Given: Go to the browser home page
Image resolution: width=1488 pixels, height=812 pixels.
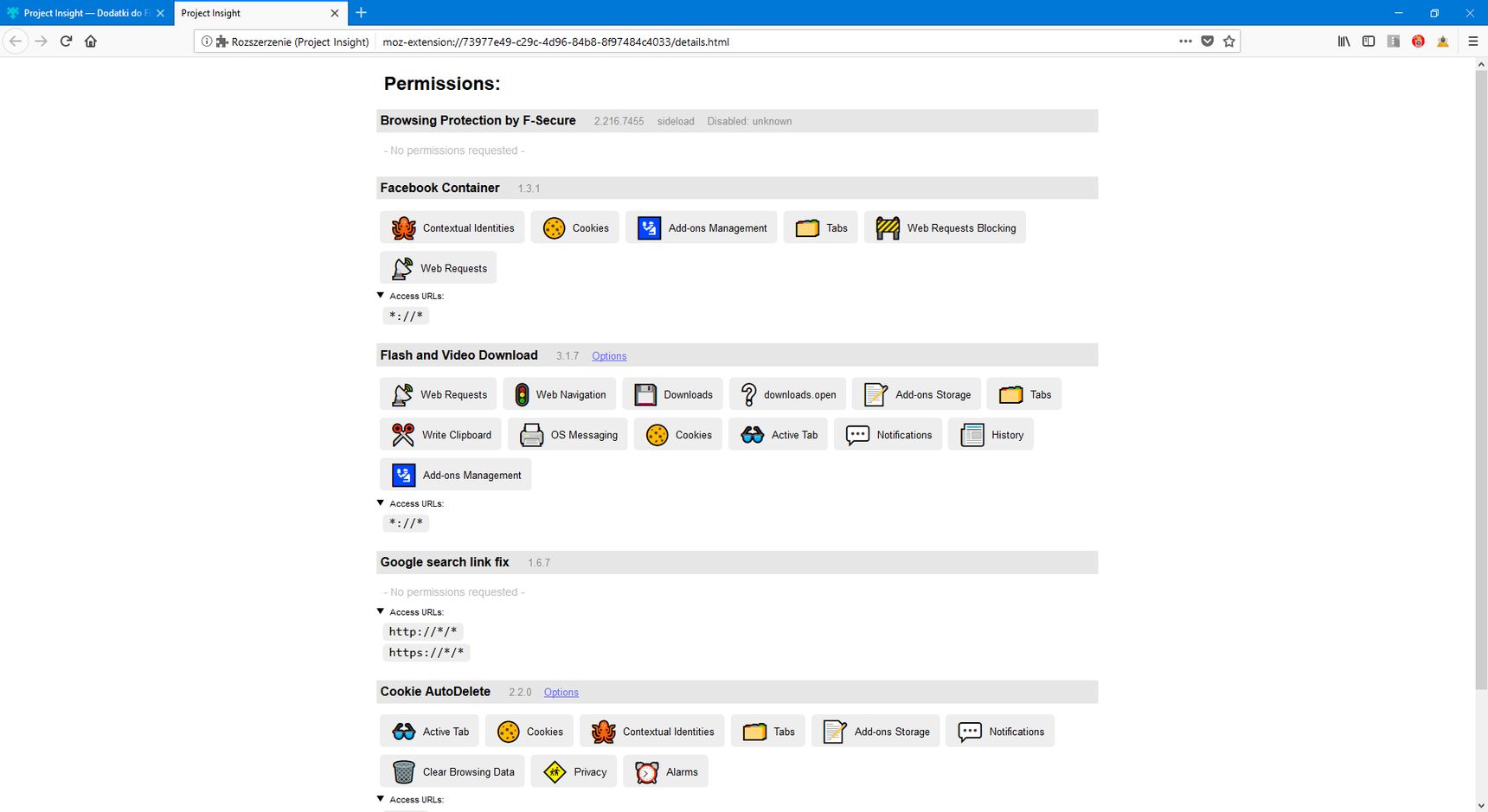Looking at the screenshot, I should (90, 41).
